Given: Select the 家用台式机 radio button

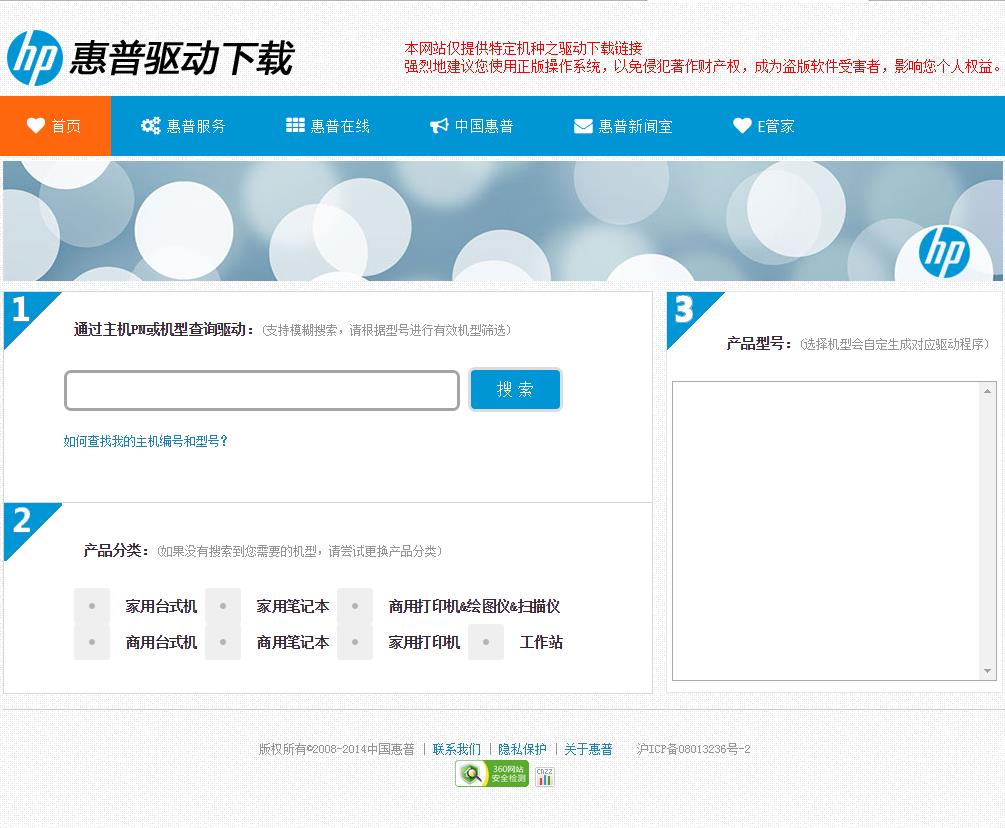Looking at the screenshot, I should pos(92,606).
